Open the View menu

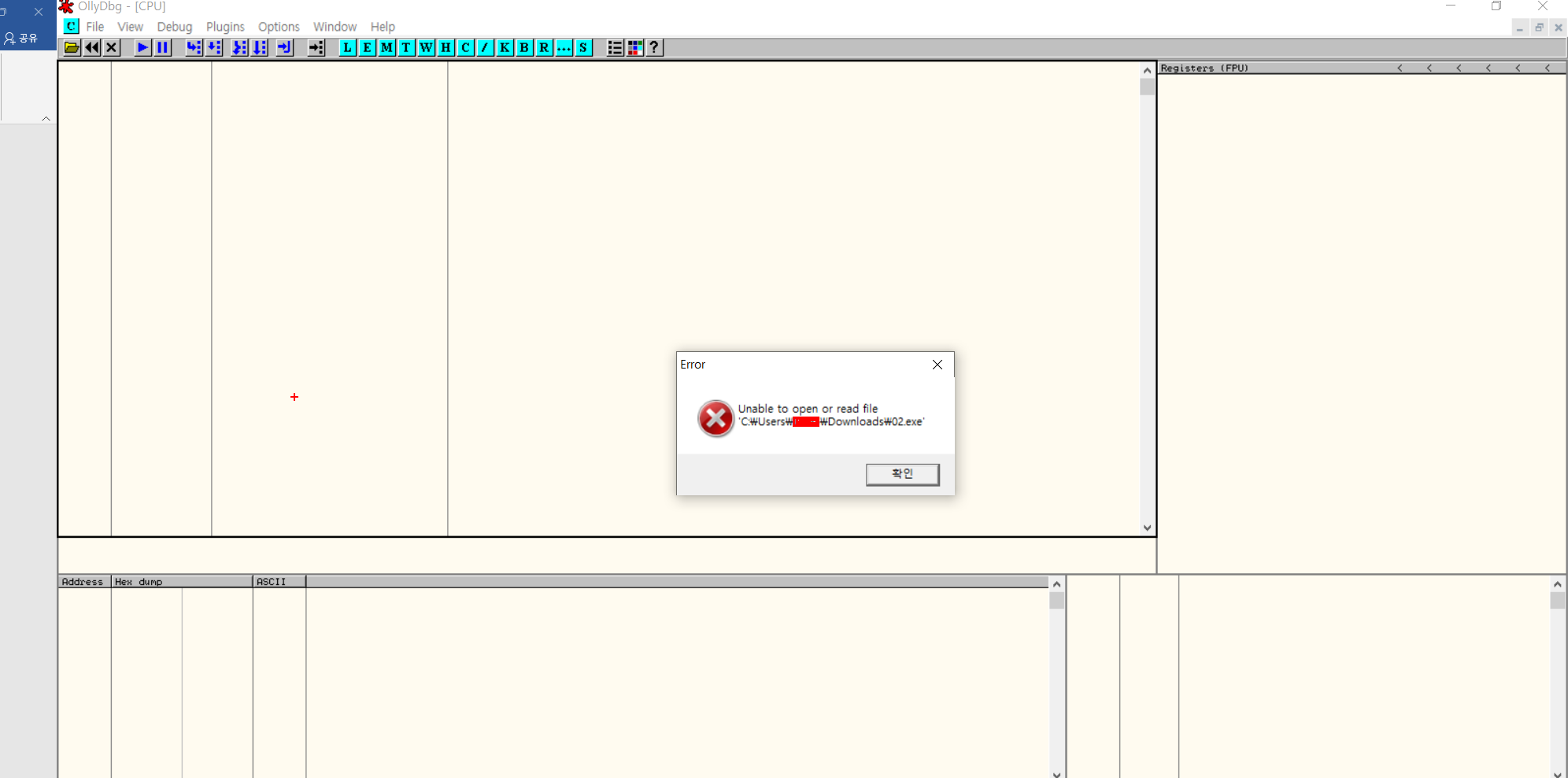[130, 27]
